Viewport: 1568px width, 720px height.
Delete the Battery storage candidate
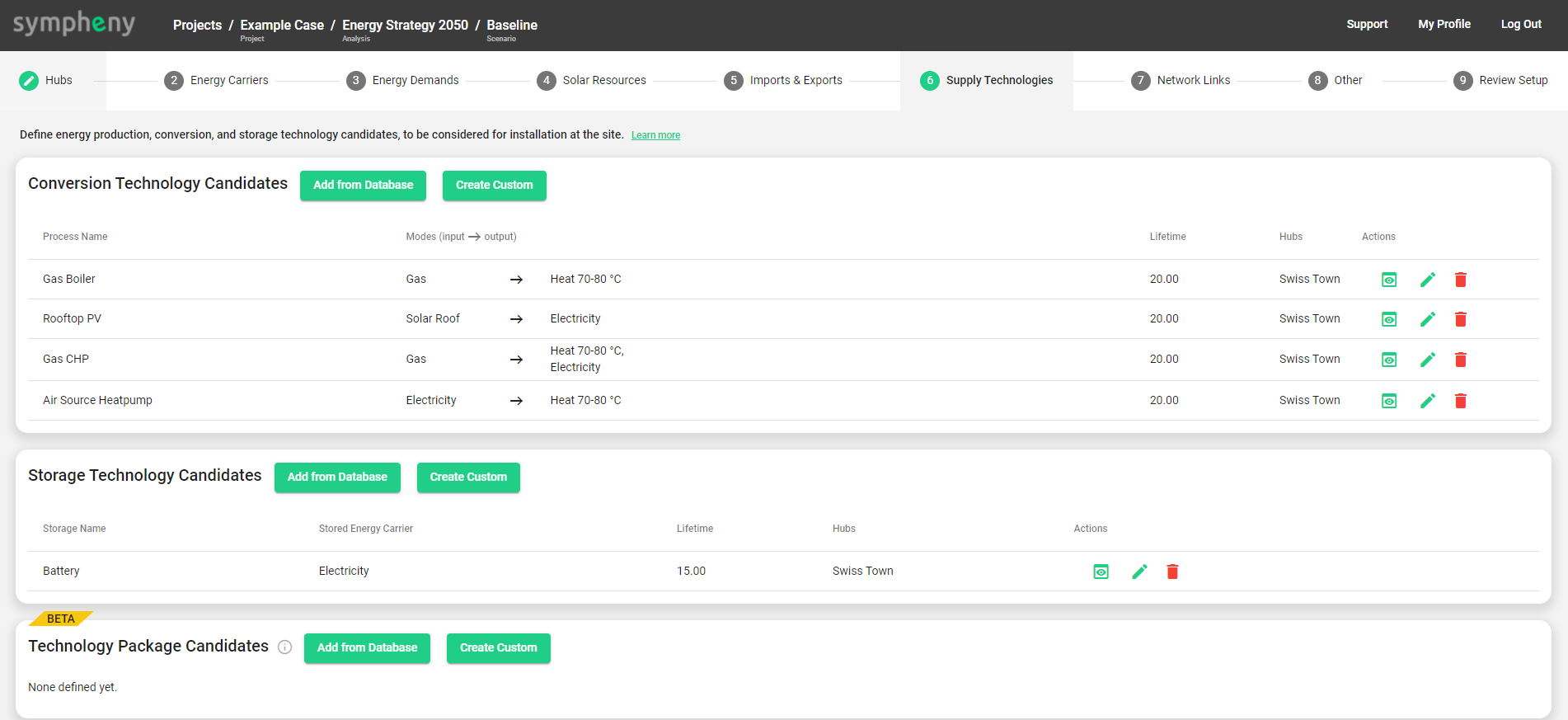tap(1172, 572)
